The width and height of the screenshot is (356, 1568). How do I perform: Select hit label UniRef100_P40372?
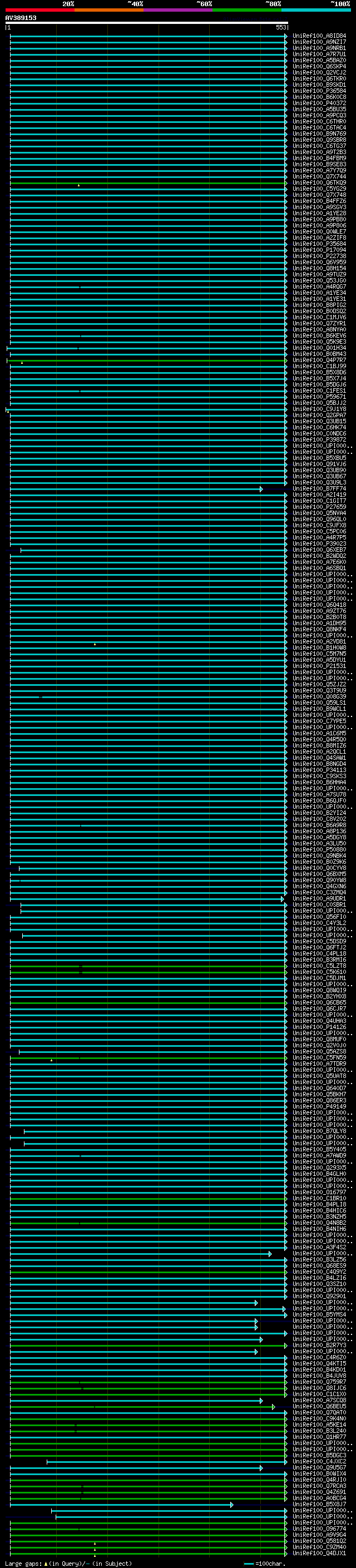tap(319, 103)
